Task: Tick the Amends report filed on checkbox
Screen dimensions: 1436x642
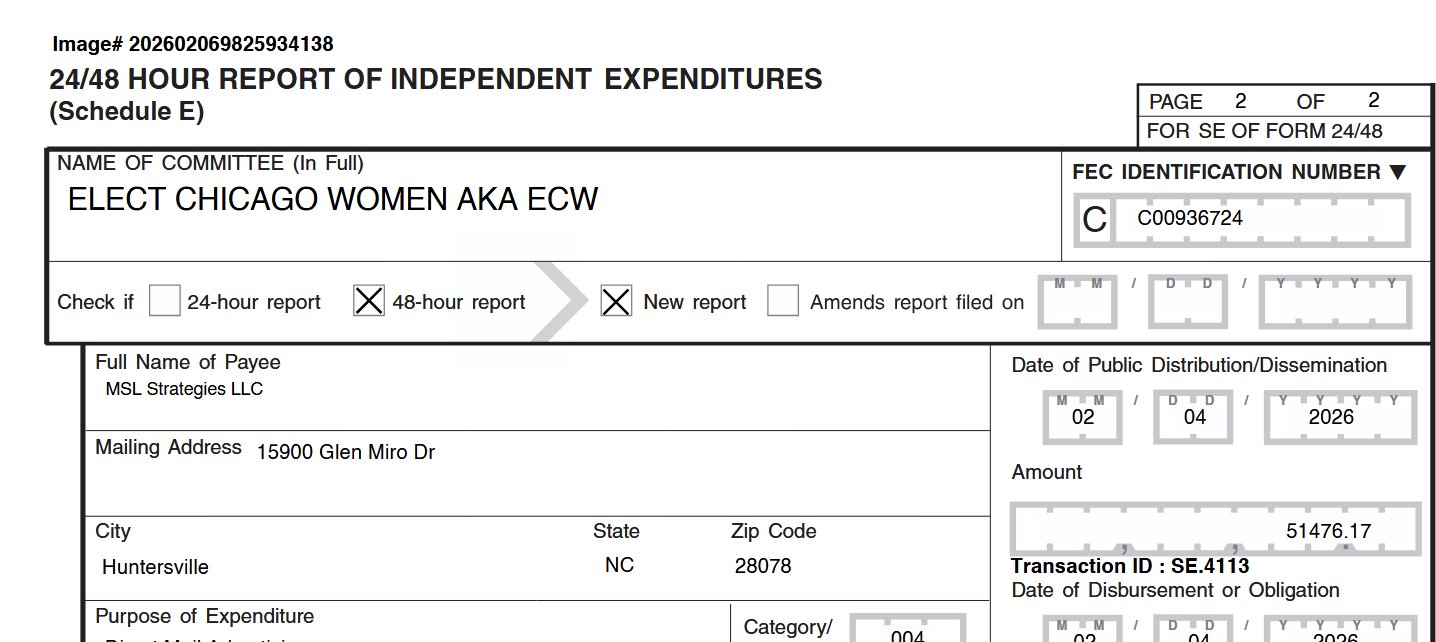Action: click(x=783, y=301)
